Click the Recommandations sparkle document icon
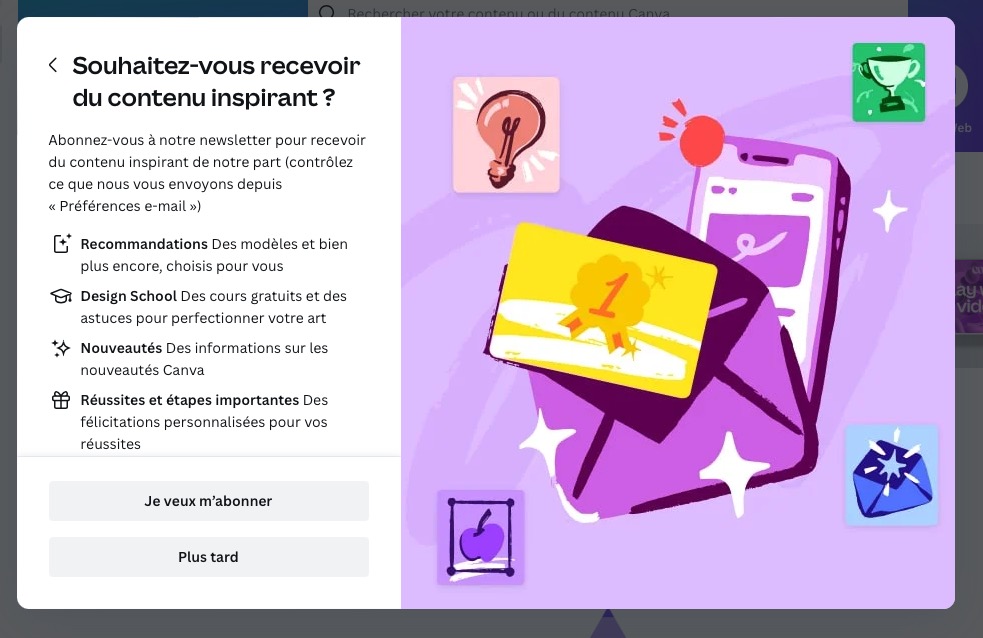The width and height of the screenshot is (983, 638). [61, 244]
